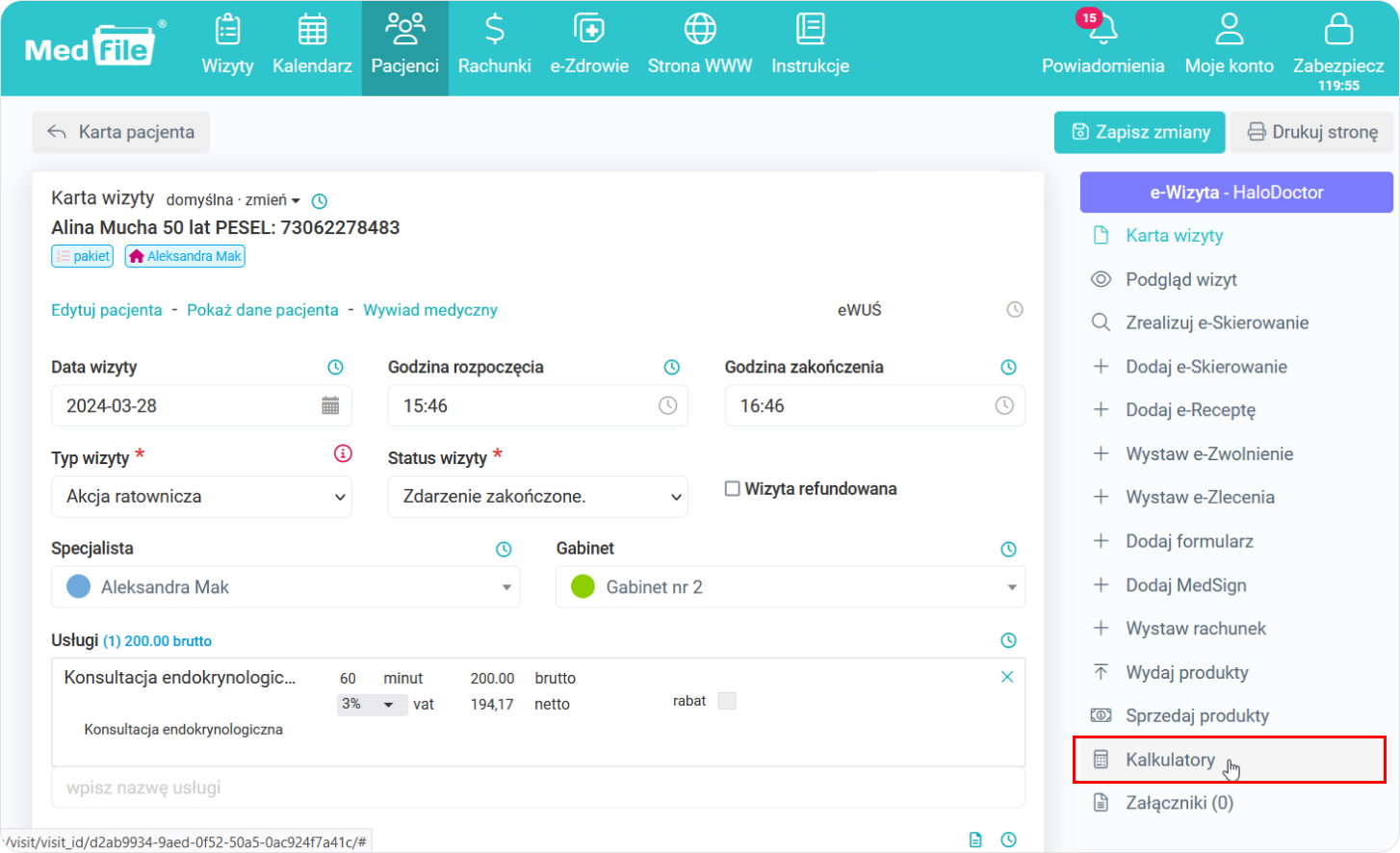
Task: Click red info icon beside Typ wizyty
Action: pos(343,453)
